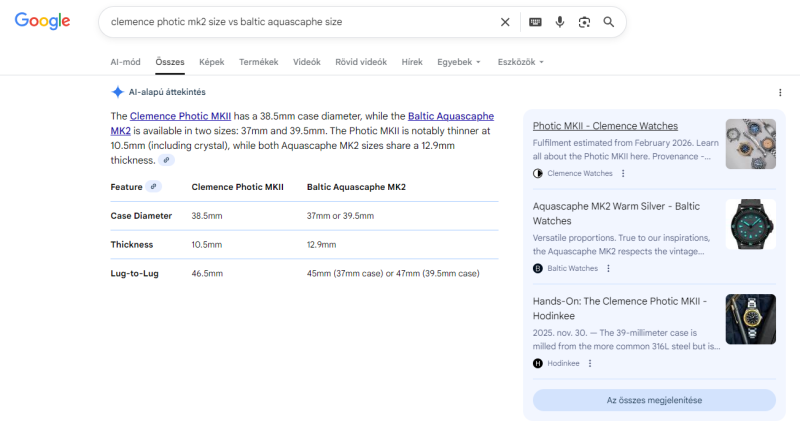Open the on-screen keyboard icon
Image resolution: width=800 pixels, height=432 pixels.
coord(535,22)
